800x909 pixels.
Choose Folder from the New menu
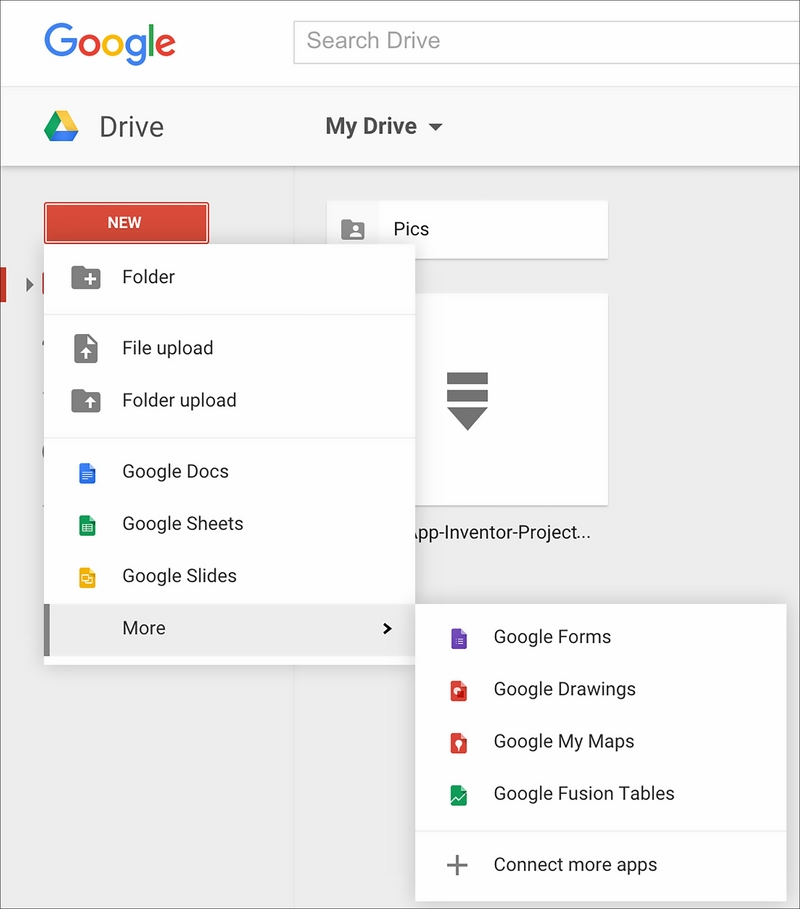(x=150, y=276)
